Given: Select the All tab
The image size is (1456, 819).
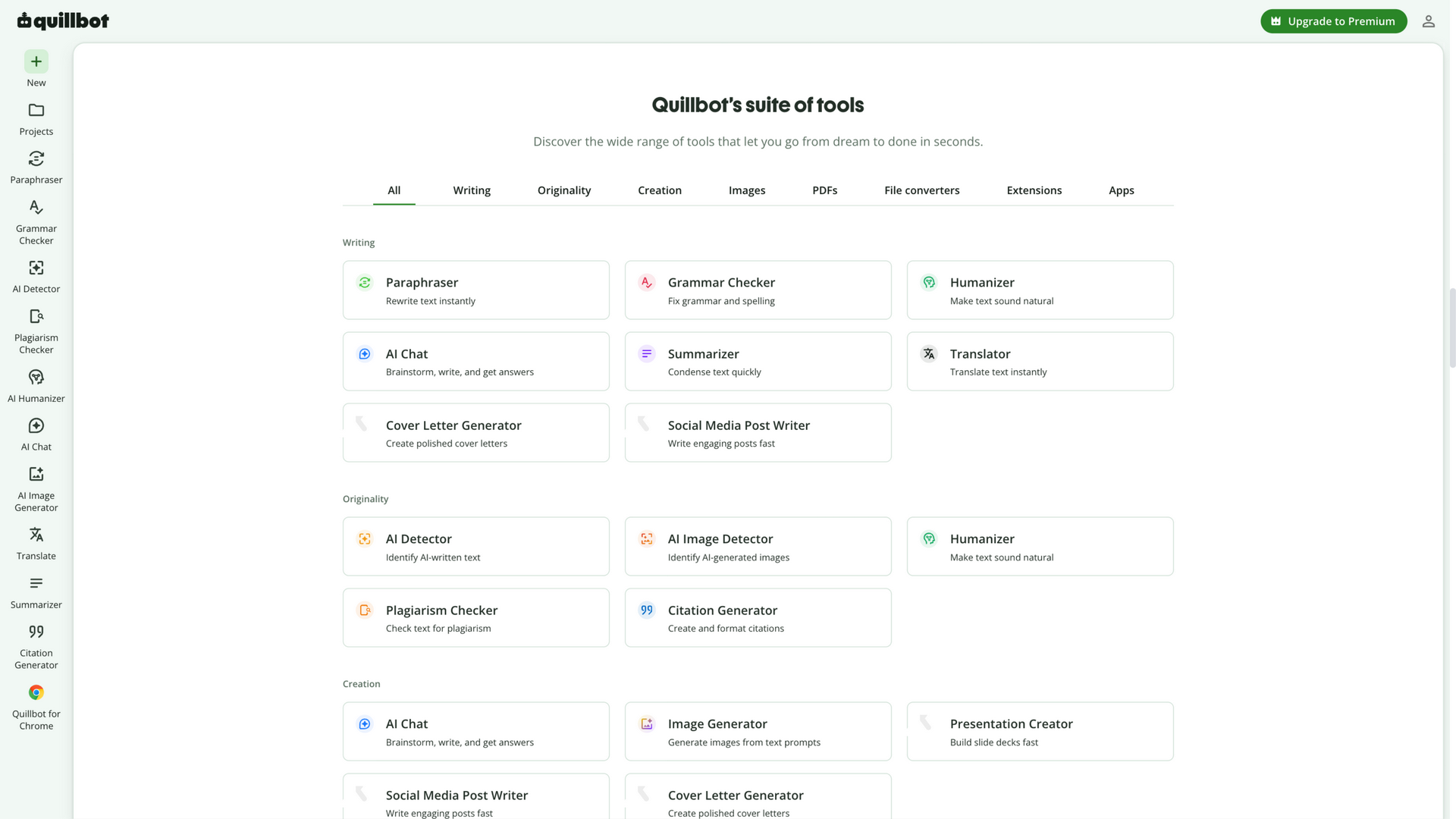Looking at the screenshot, I should pyautogui.click(x=394, y=190).
